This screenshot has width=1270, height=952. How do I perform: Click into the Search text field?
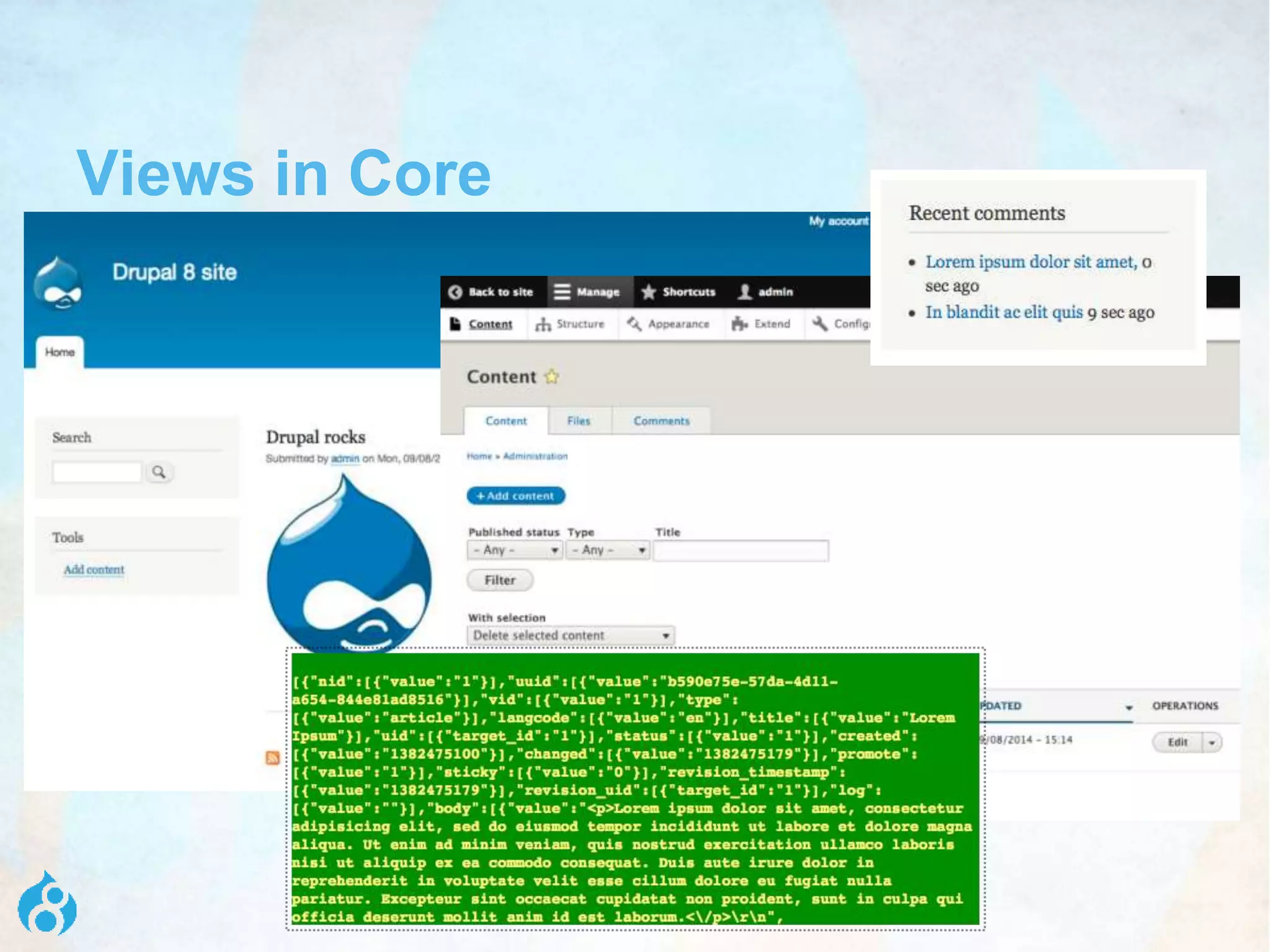[97, 472]
